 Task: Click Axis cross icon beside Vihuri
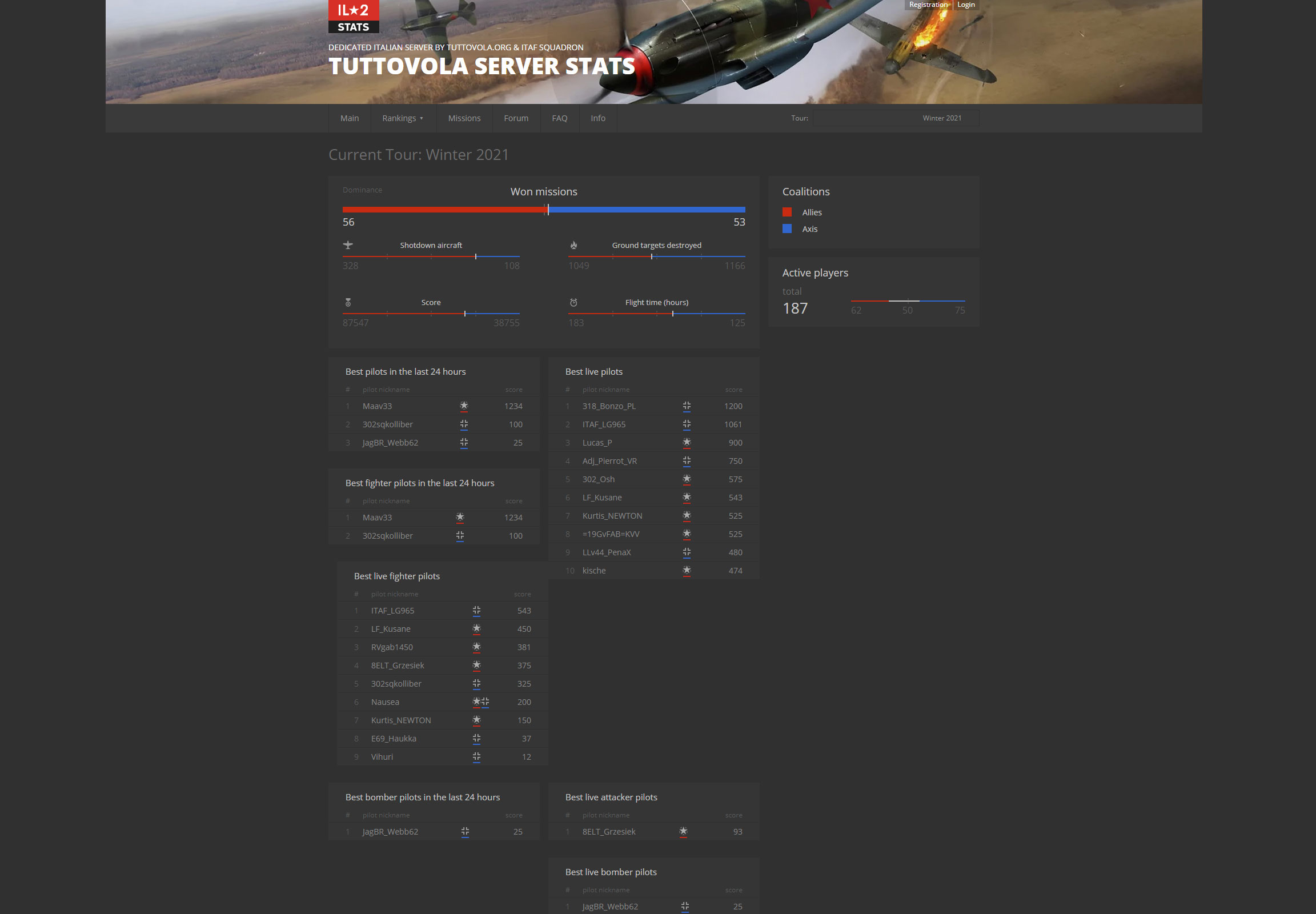coord(476,757)
